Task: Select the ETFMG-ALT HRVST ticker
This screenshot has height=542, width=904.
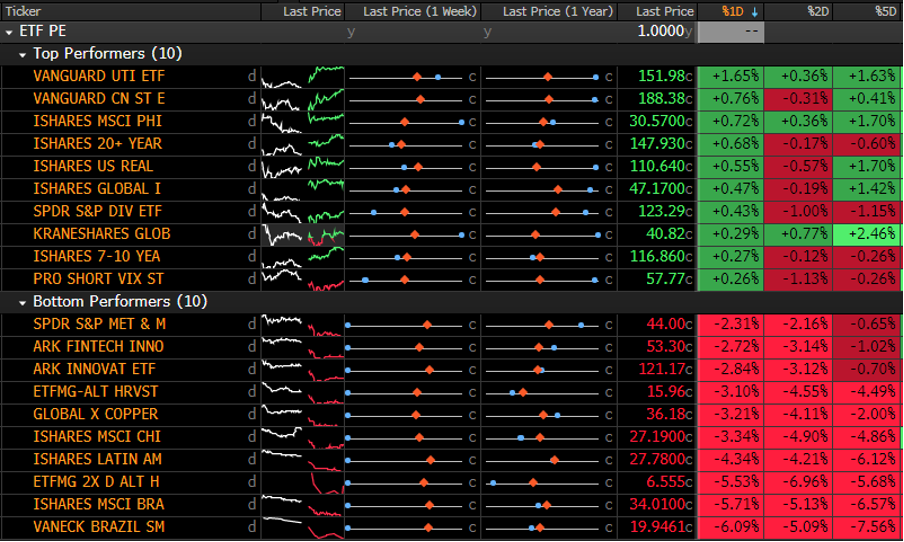Action: point(95,392)
